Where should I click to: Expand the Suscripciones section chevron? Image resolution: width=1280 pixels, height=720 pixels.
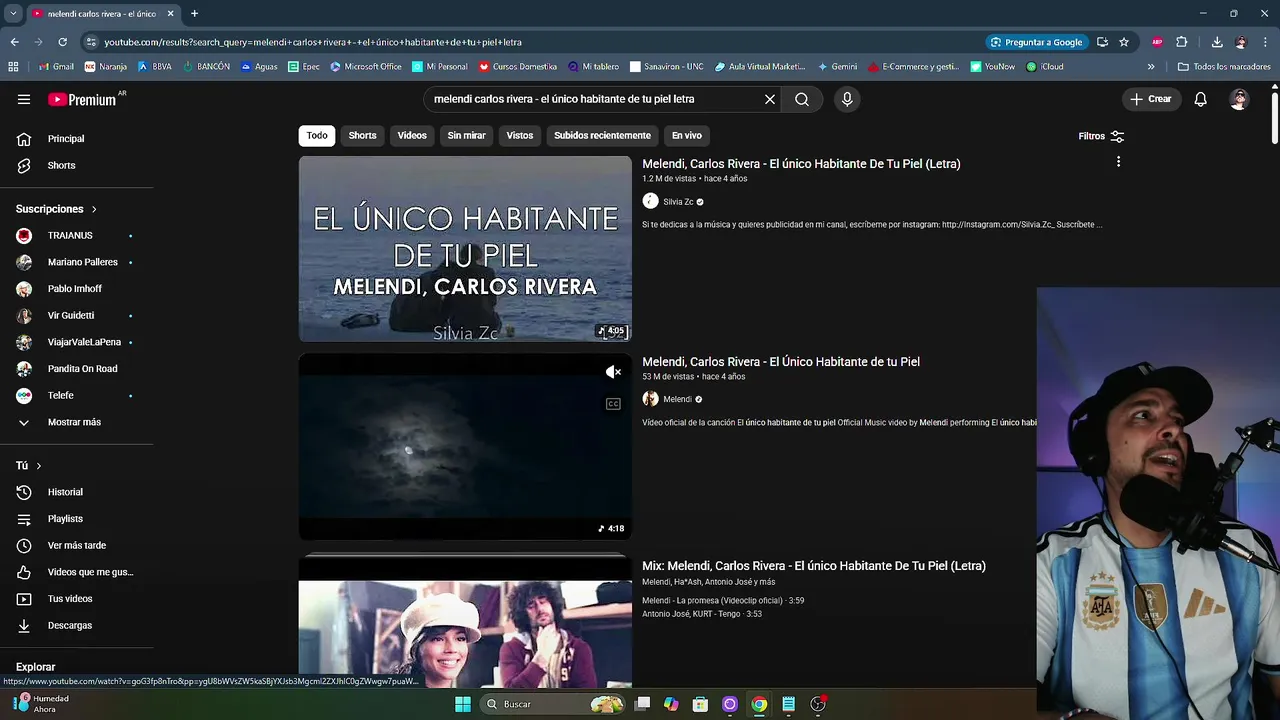94,209
